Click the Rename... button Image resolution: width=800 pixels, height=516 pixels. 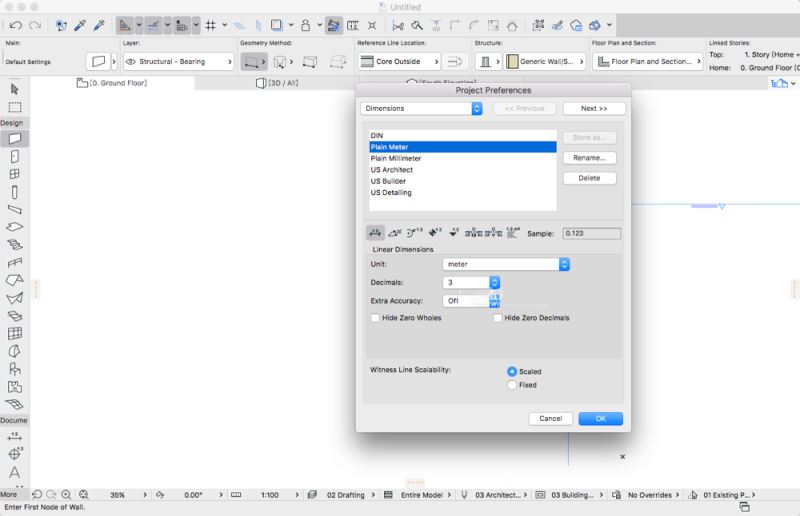(589, 158)
